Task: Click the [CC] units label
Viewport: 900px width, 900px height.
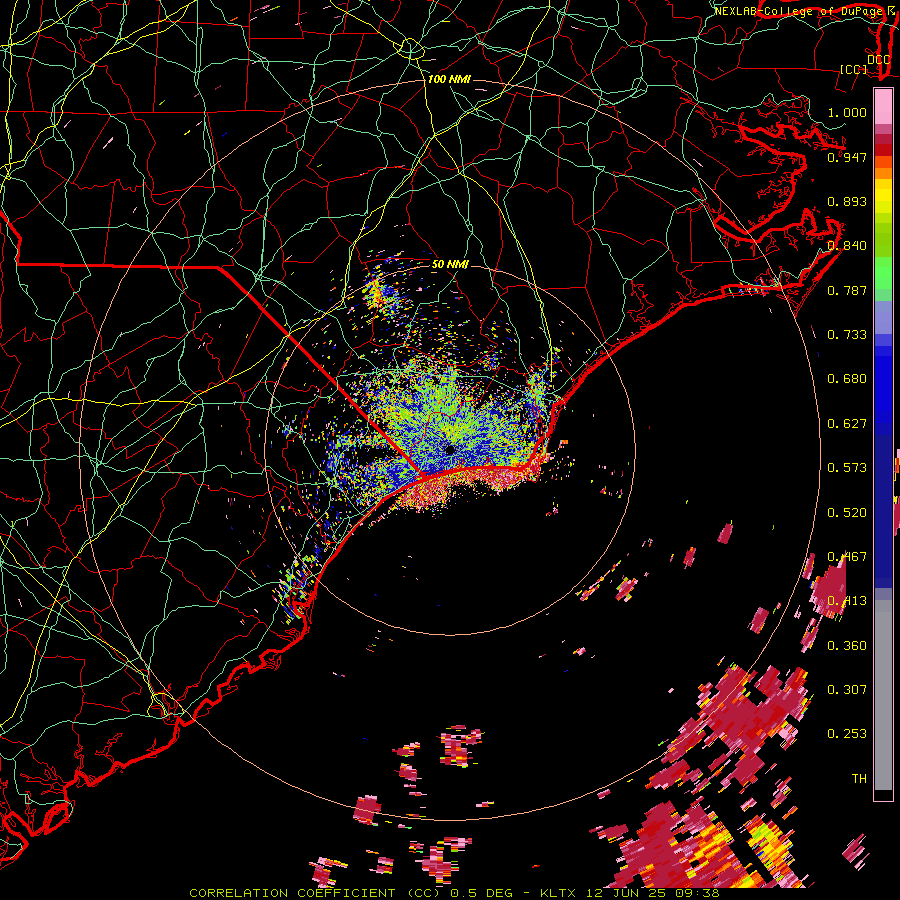Action: tap(854, 69)
